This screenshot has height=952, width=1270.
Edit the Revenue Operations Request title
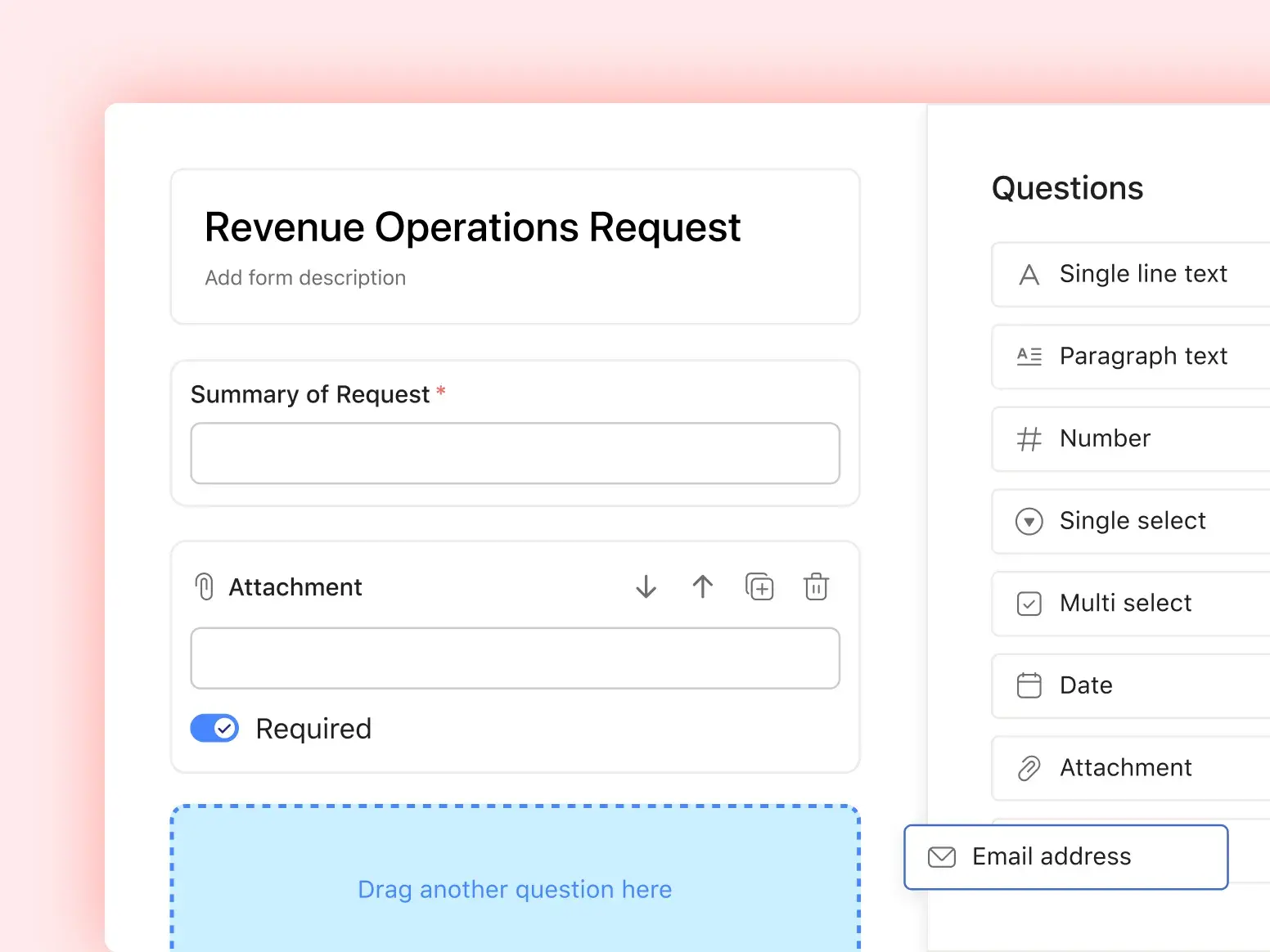click(x=472, y=227)
